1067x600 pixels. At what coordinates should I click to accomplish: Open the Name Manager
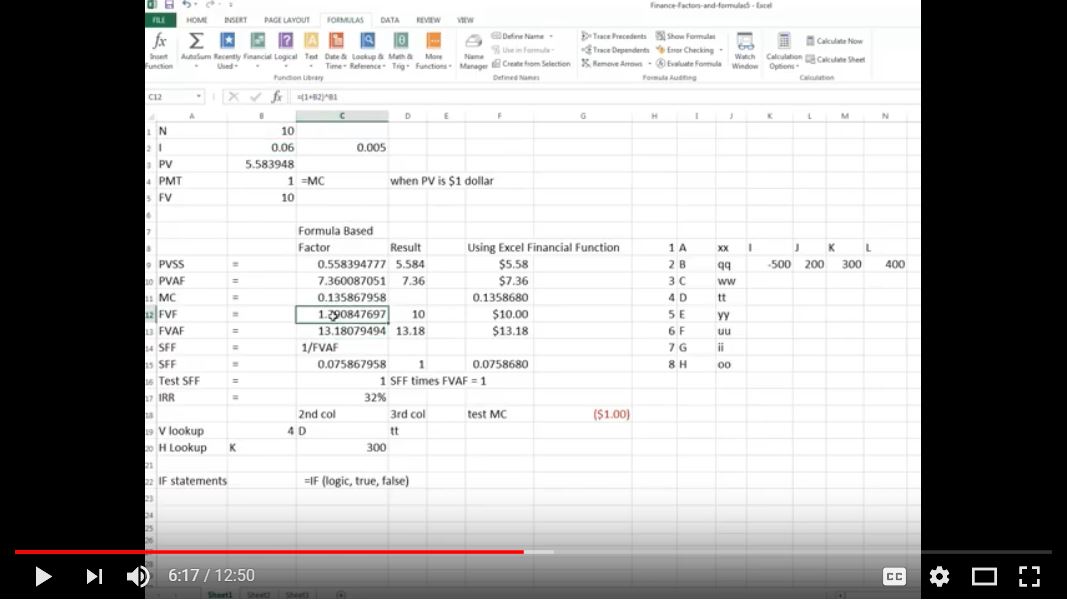coord(473,50)
